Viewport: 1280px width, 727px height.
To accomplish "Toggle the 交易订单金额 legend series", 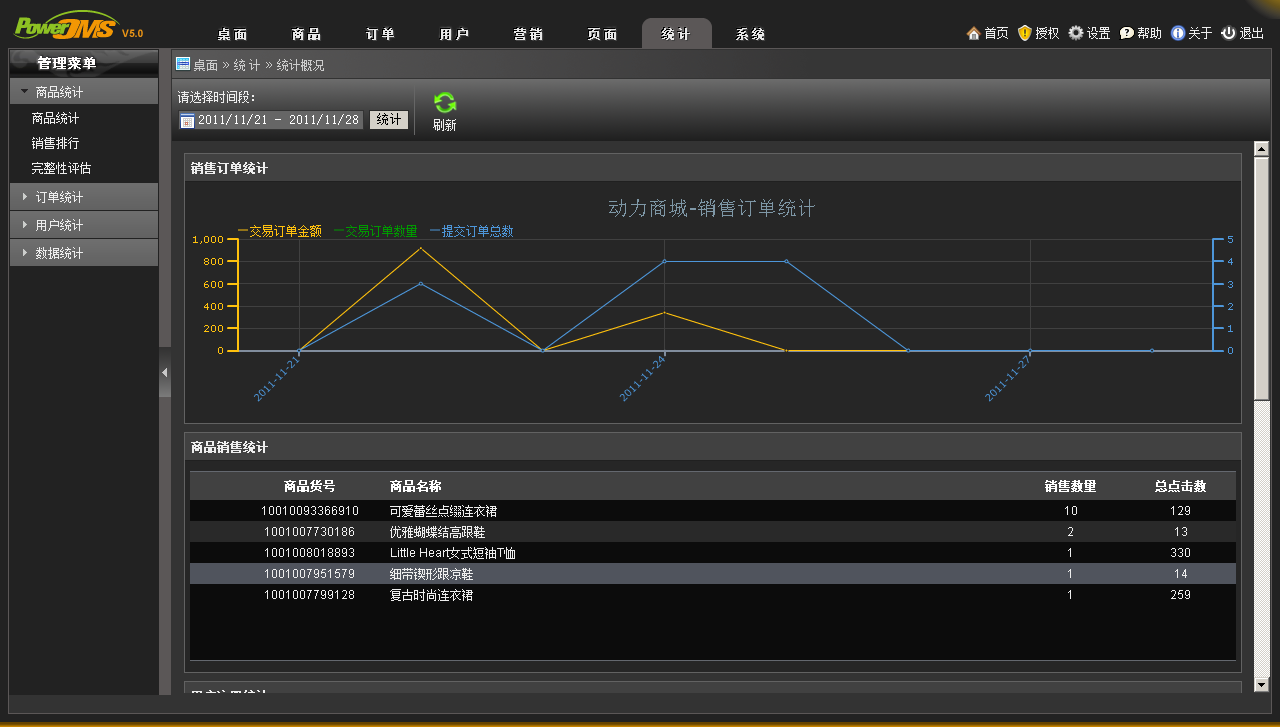I will click(x=280, y=231).
